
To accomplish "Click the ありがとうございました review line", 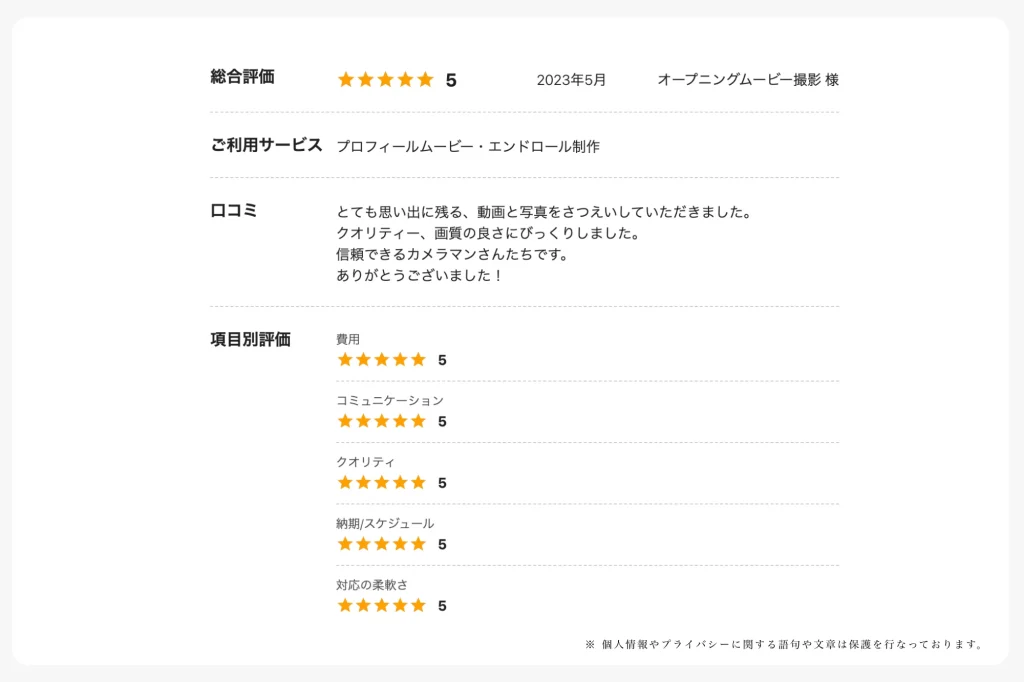I will pos(419,275).
